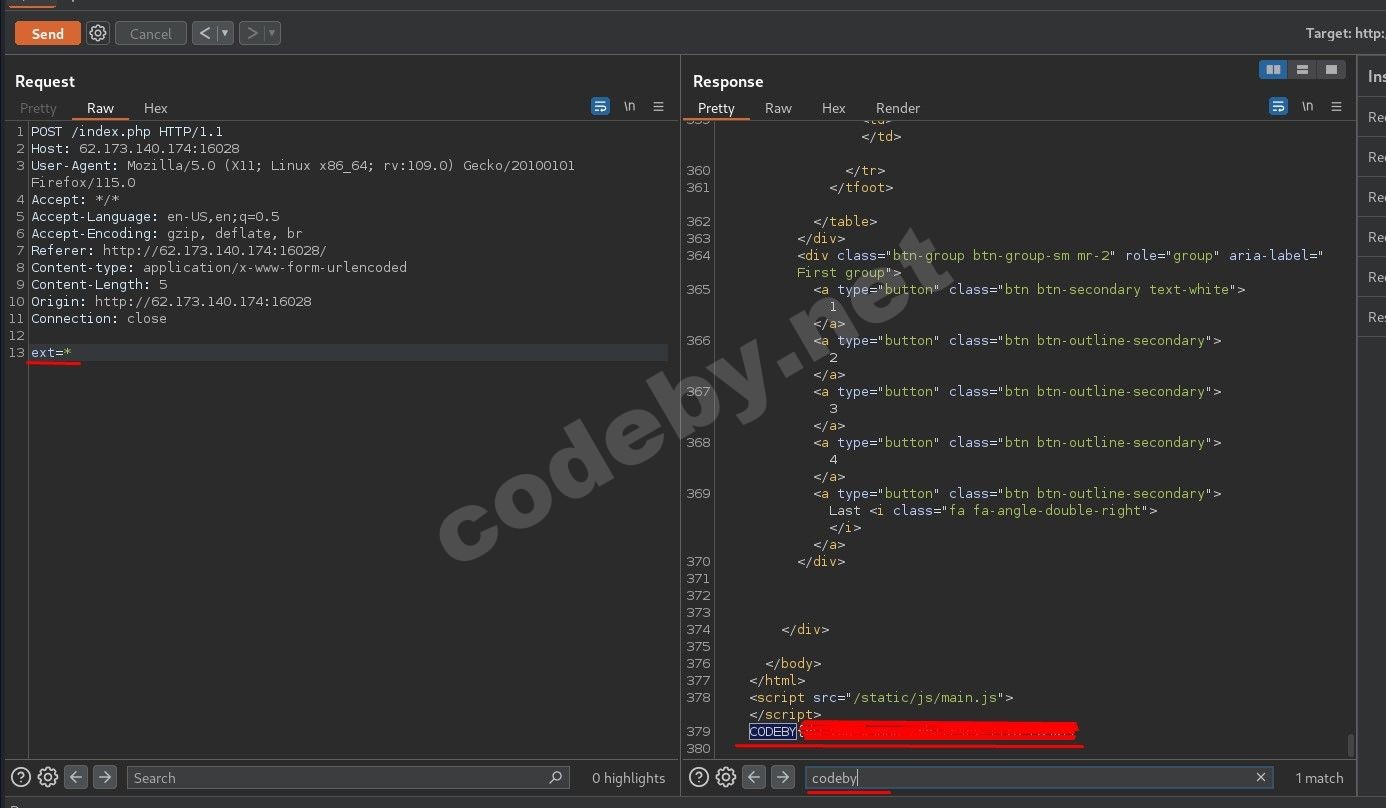
Task: Toggle word wrap in Response editor
Action: pos(1278,106)
